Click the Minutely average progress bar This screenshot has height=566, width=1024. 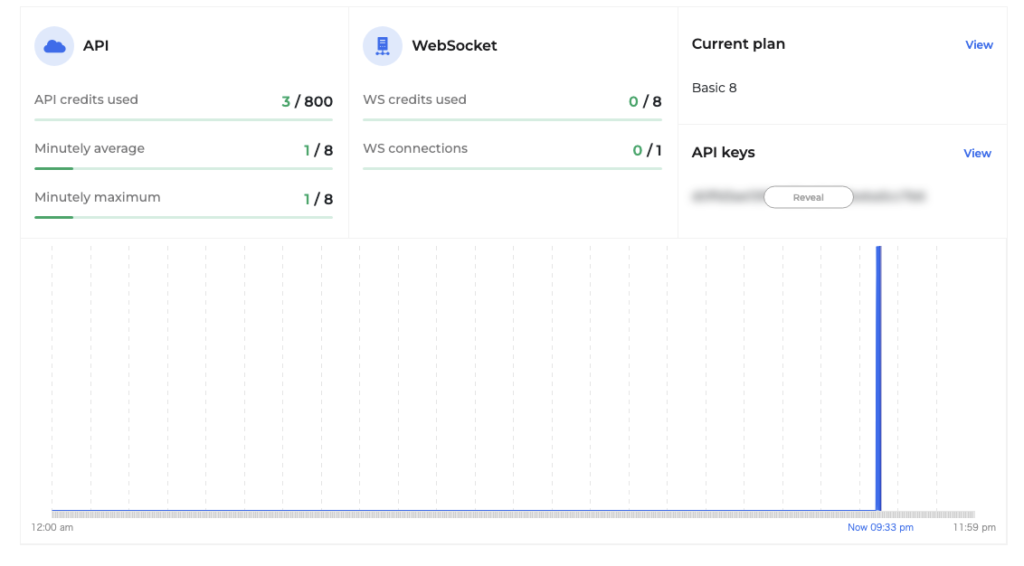183,169
